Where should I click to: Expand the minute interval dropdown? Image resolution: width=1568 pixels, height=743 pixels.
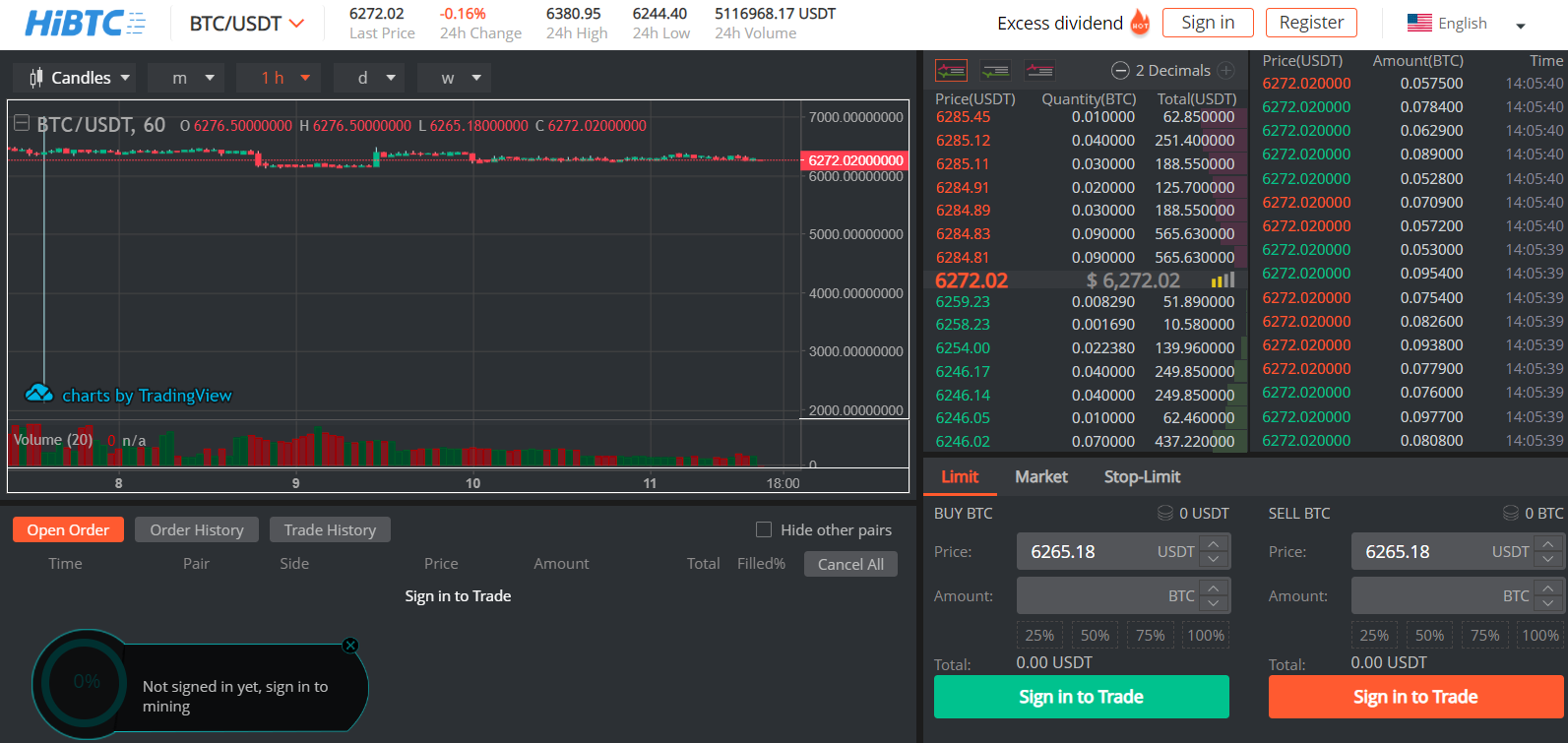[186, 78]
